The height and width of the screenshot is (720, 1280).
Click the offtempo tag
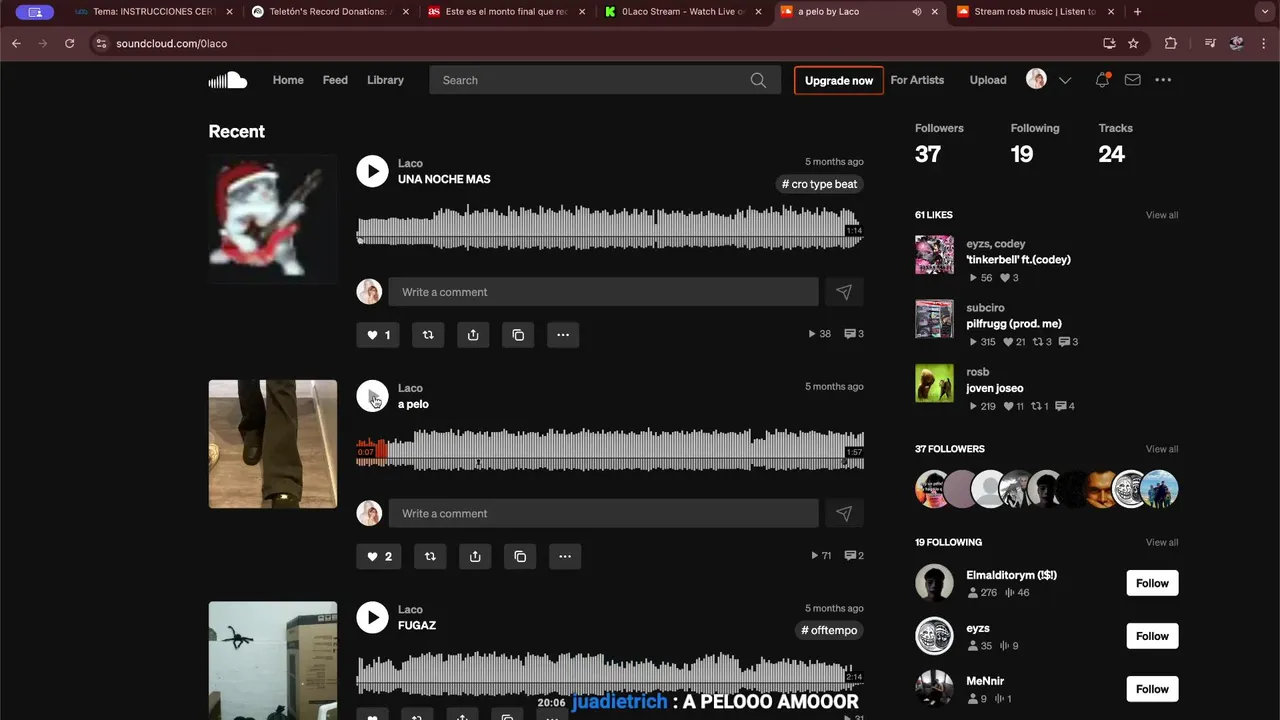829,630
